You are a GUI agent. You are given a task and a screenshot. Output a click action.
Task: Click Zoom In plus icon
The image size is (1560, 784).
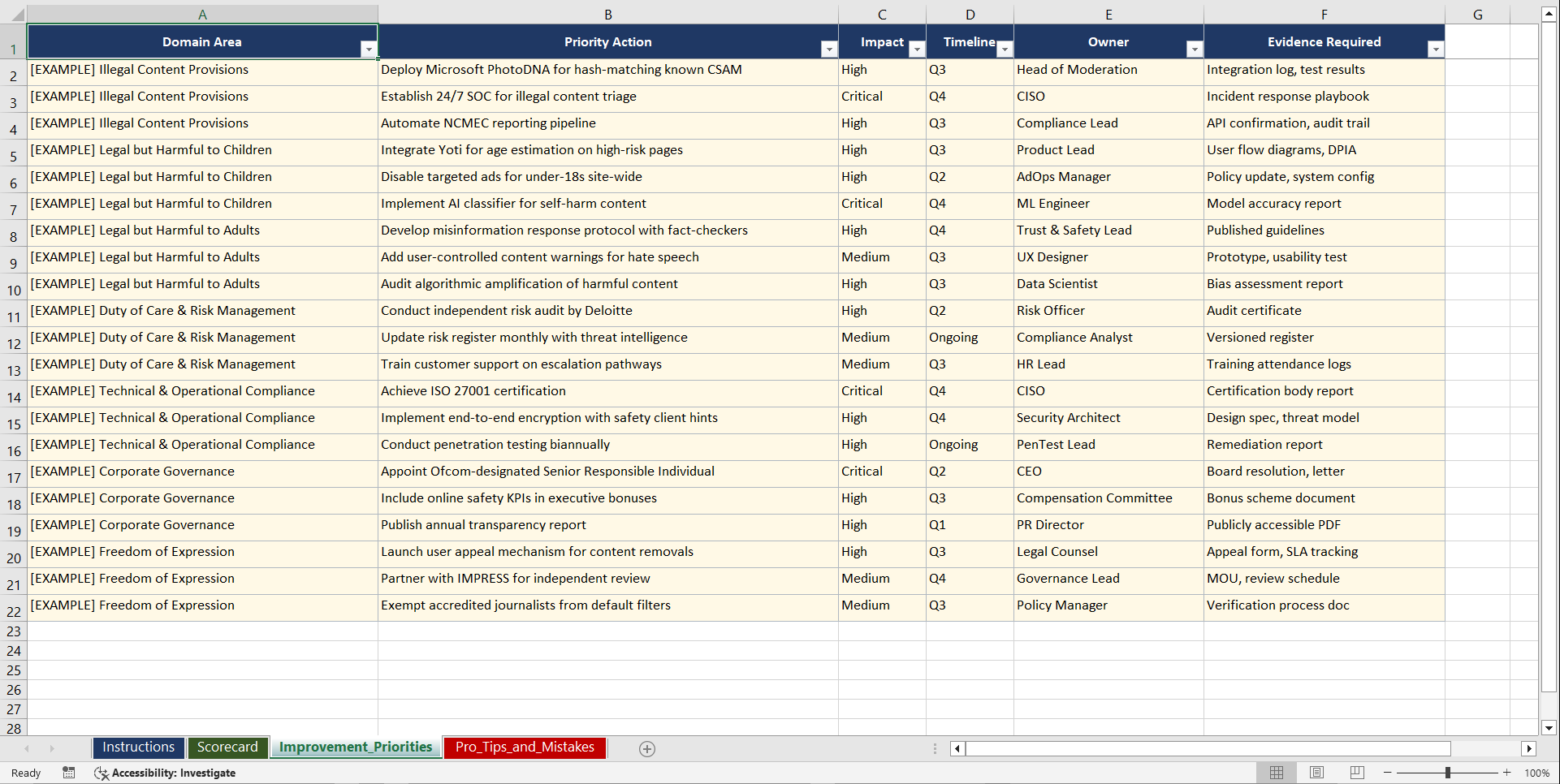[1506, 773]
